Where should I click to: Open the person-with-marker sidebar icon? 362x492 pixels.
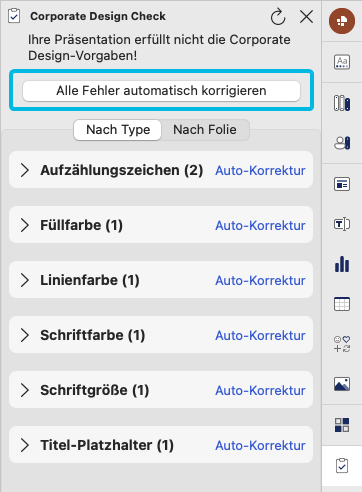342,143
